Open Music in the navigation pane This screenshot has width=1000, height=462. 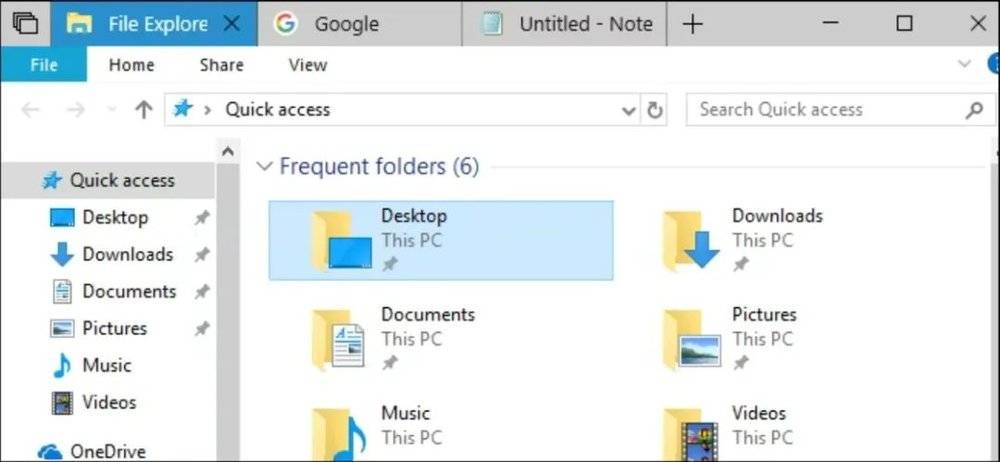107,366
